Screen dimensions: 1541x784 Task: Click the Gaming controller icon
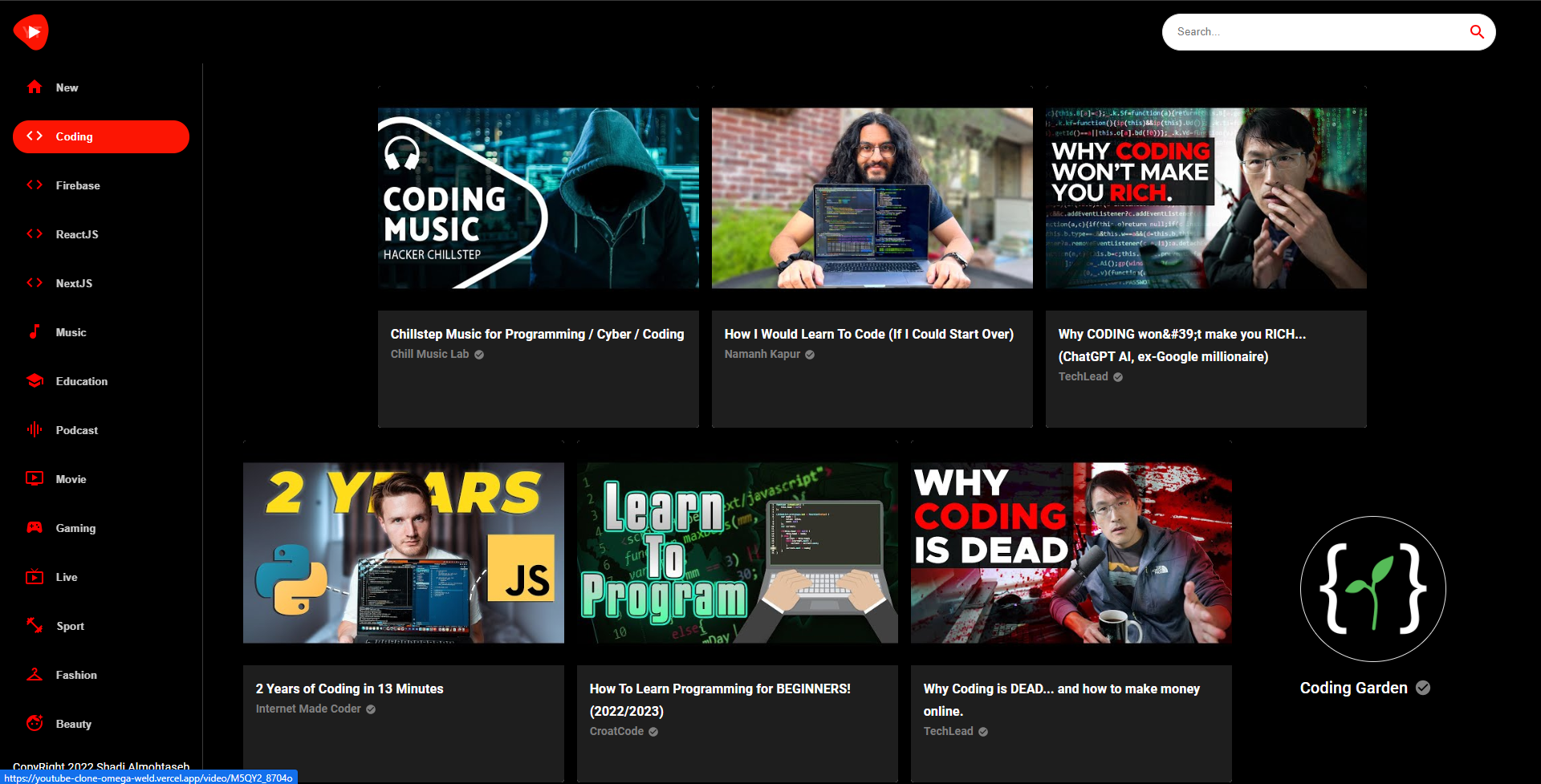coord(35,528)
